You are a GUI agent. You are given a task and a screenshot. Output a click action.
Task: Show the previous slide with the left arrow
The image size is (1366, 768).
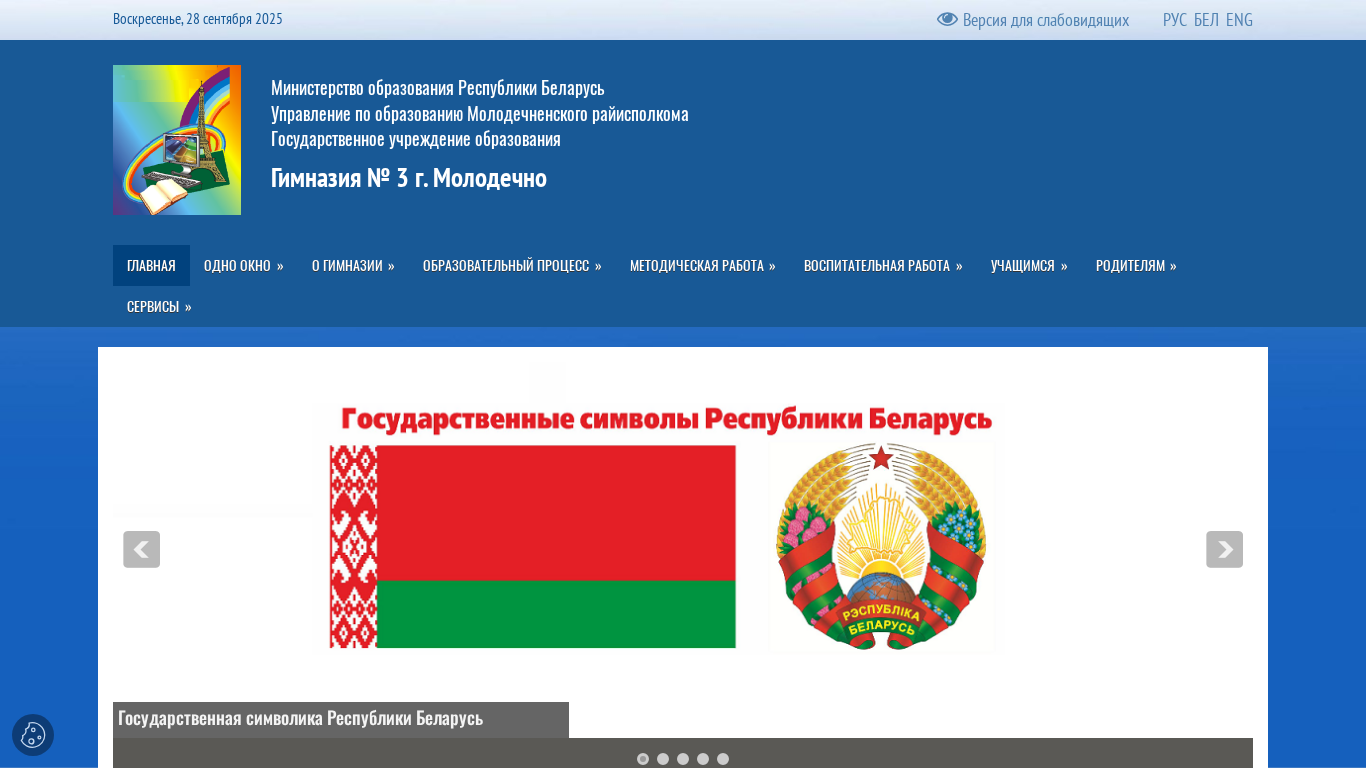tap(141, 549)
